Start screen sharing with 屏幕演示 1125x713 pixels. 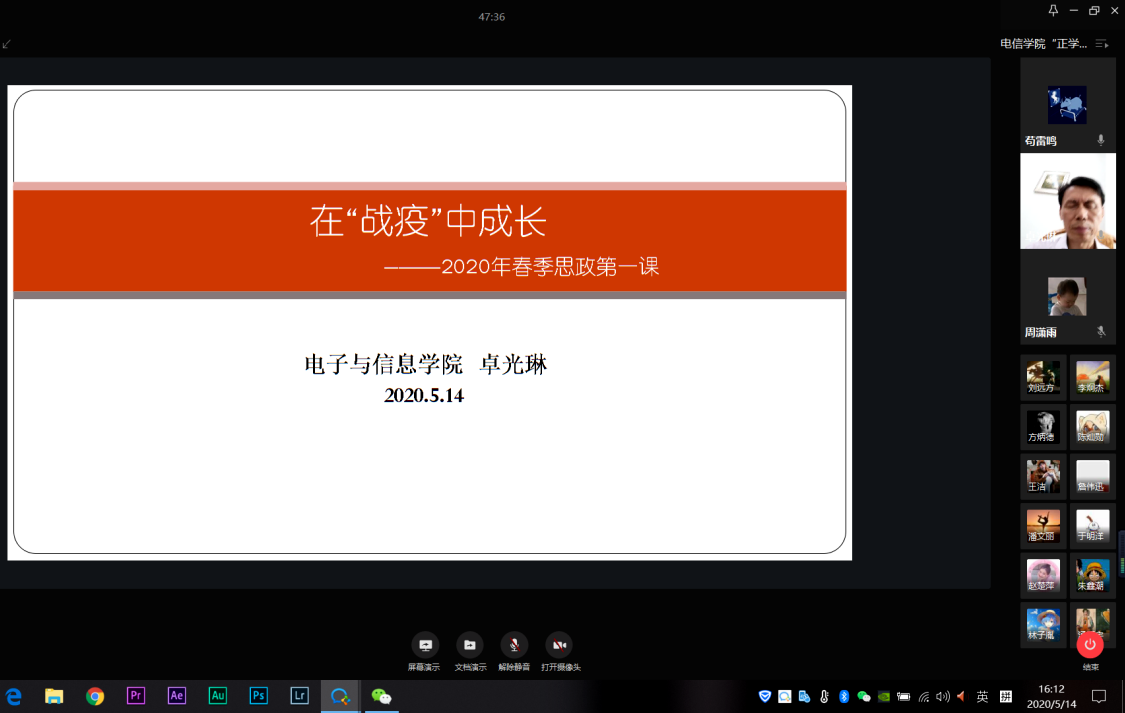425,646
